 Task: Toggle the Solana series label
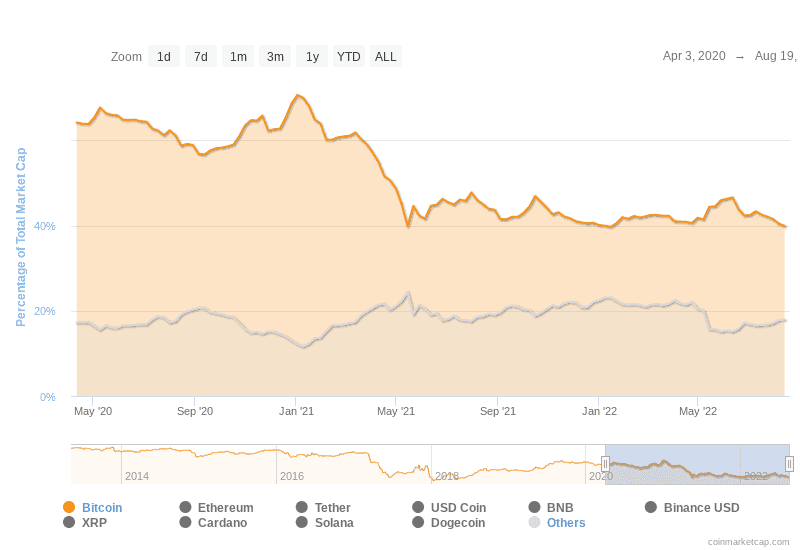point(334,522)
